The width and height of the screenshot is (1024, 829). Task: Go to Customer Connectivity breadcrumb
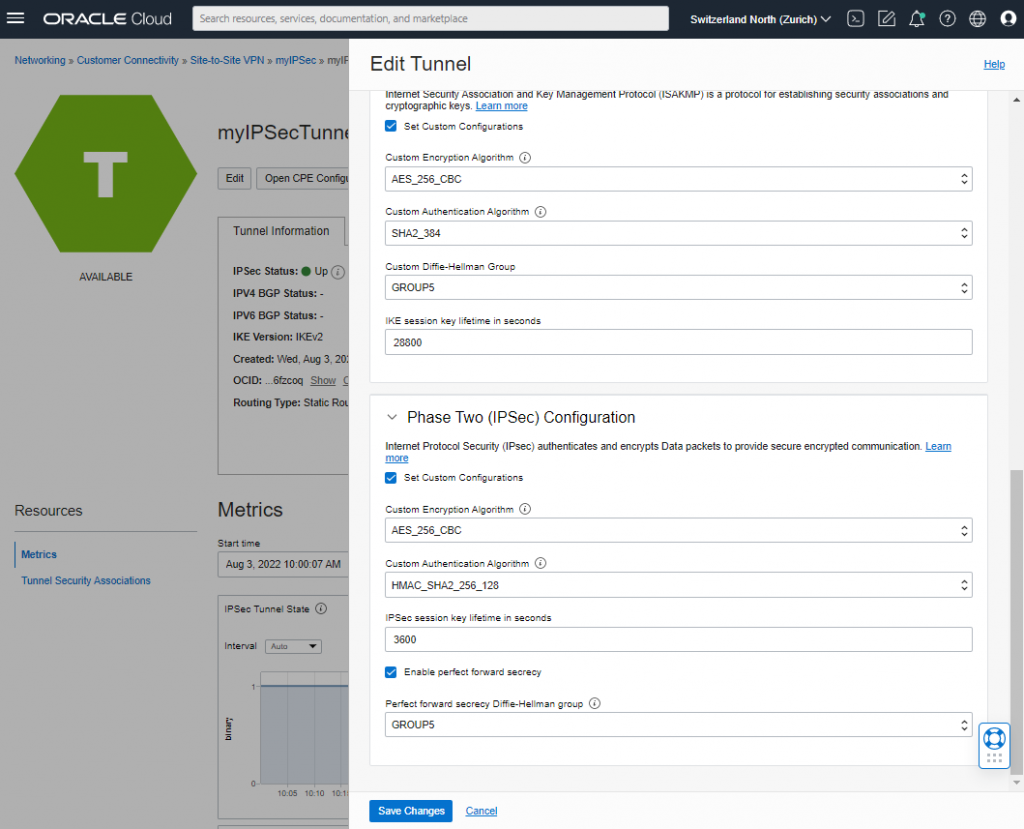(x=128, y=60)
